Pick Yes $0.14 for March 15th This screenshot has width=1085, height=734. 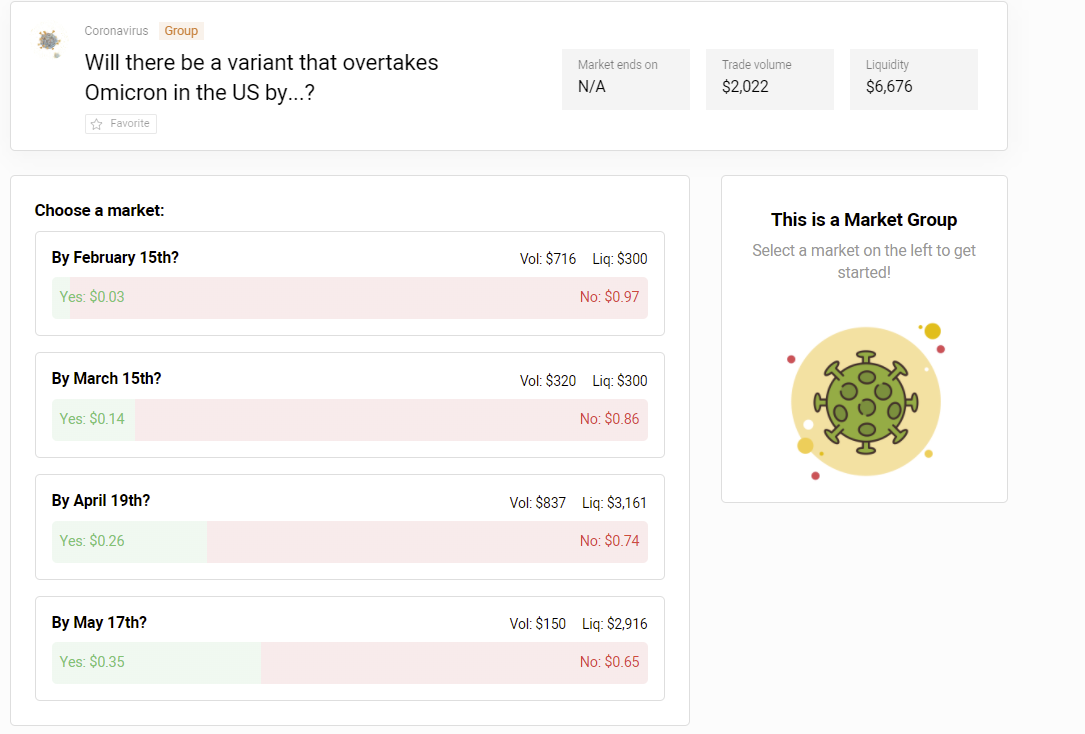coord(92,419)
